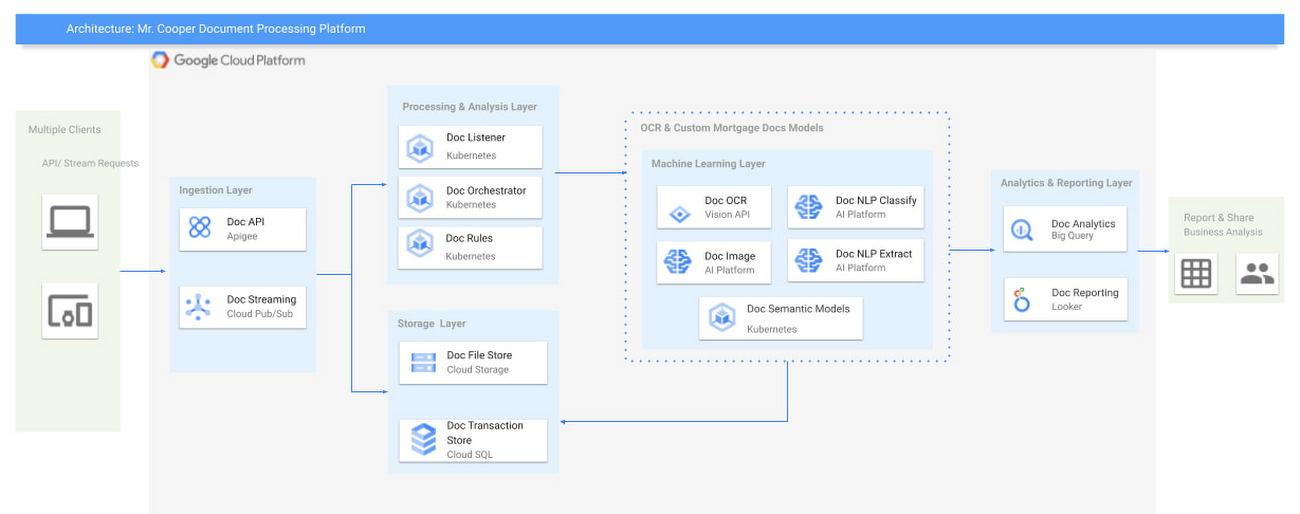Click the Doc Semantic Models Kubernetes icon
The width and height of the screenshot is (1300, 514).
coord(721,318)
